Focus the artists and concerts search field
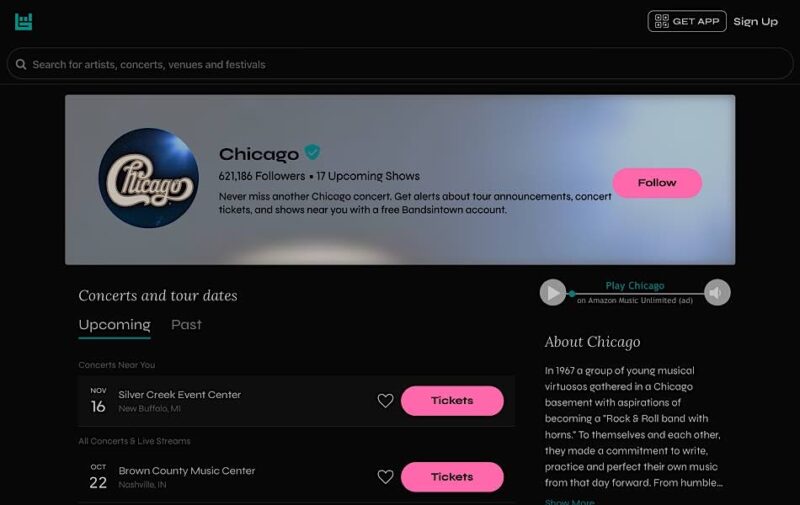This screenshot has height=505, width=800. click(400, 64)
